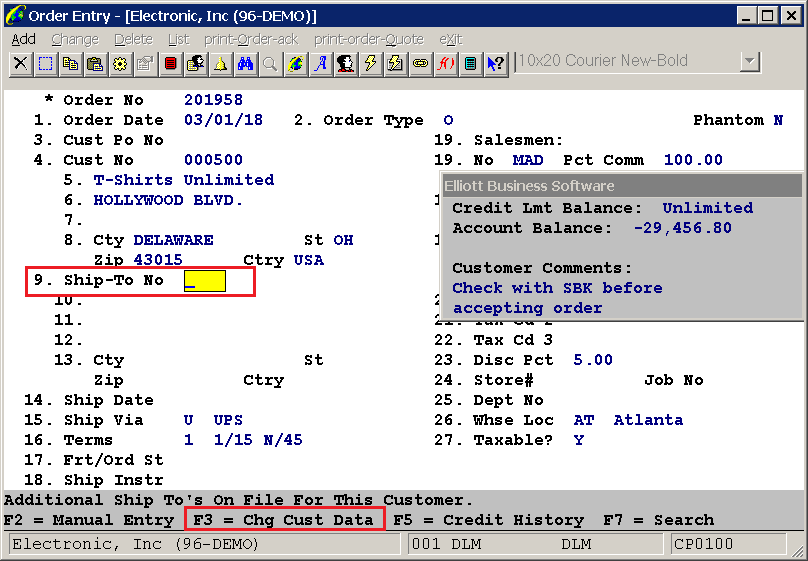Click the Phantom value N
The height and width of the screenshot is (561, 808).
point(778,120)
